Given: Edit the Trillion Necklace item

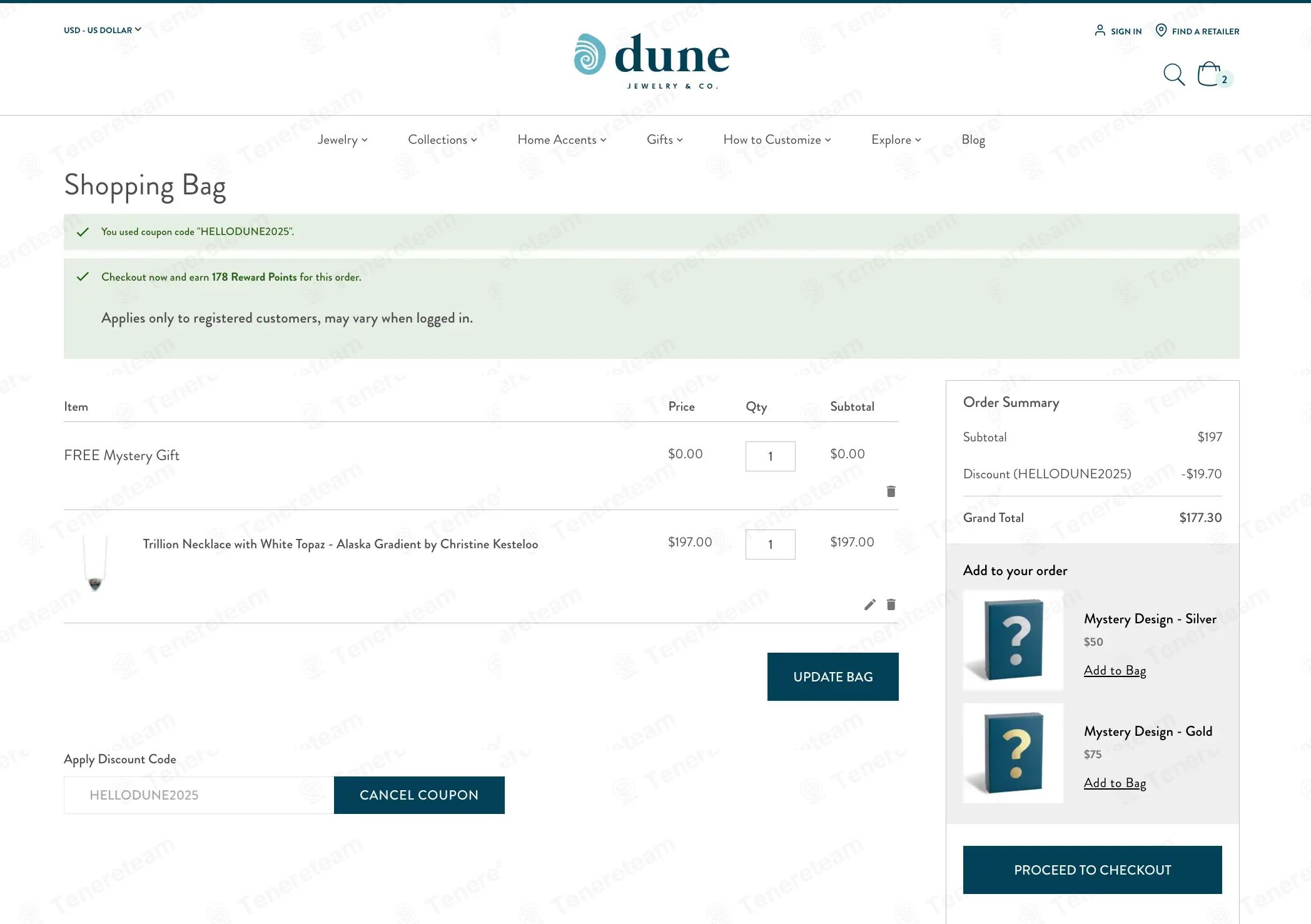Looking at the screenshot, I should click(x=869, y=605).
